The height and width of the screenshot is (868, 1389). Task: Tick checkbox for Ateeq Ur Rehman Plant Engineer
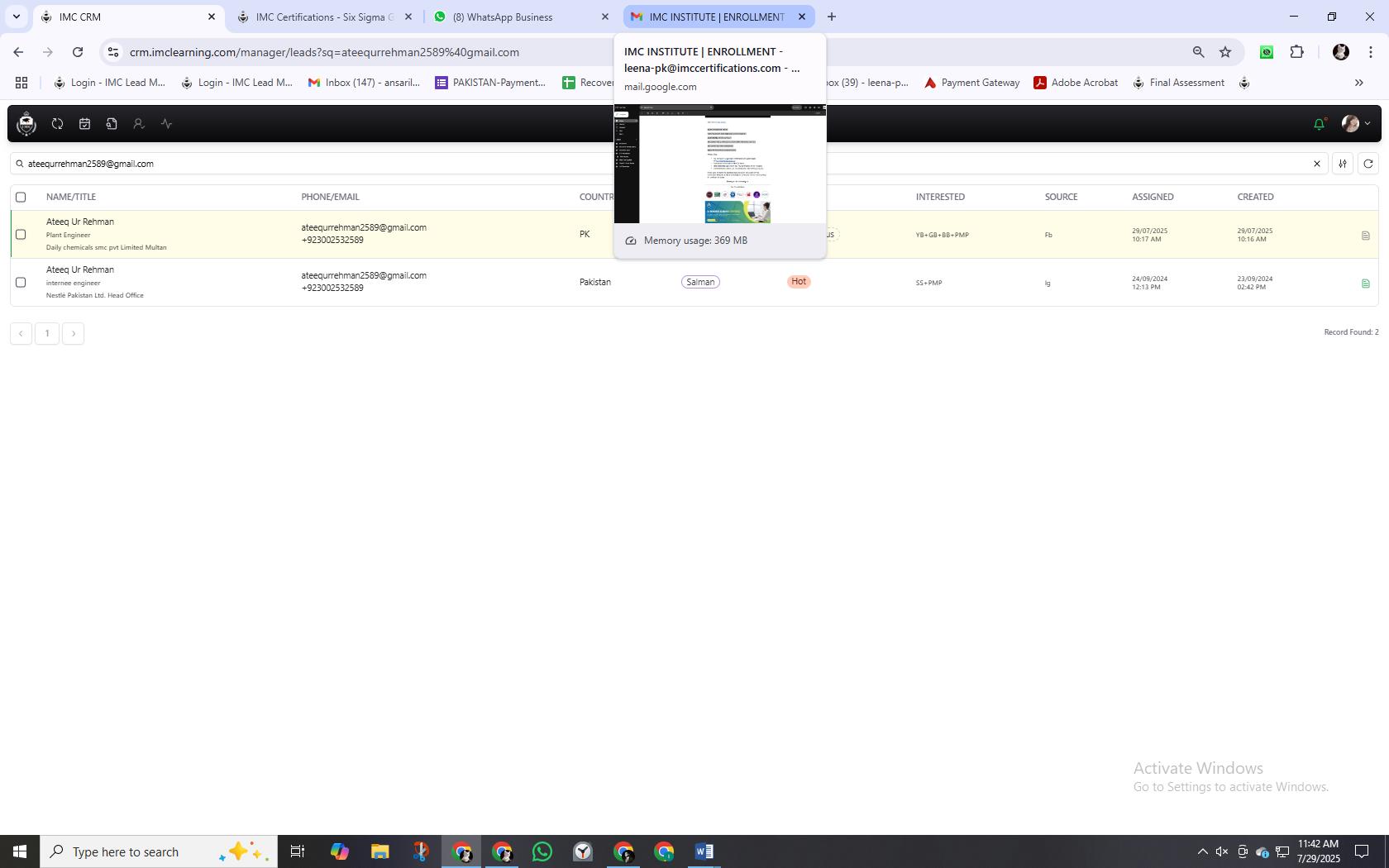click(21, 235)
